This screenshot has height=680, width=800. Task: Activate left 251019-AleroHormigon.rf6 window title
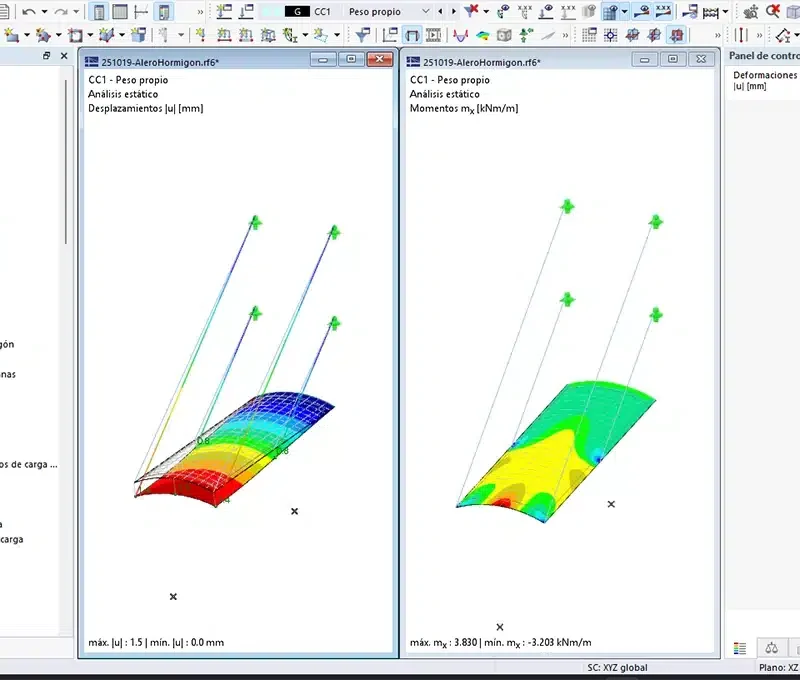point(160,62)
